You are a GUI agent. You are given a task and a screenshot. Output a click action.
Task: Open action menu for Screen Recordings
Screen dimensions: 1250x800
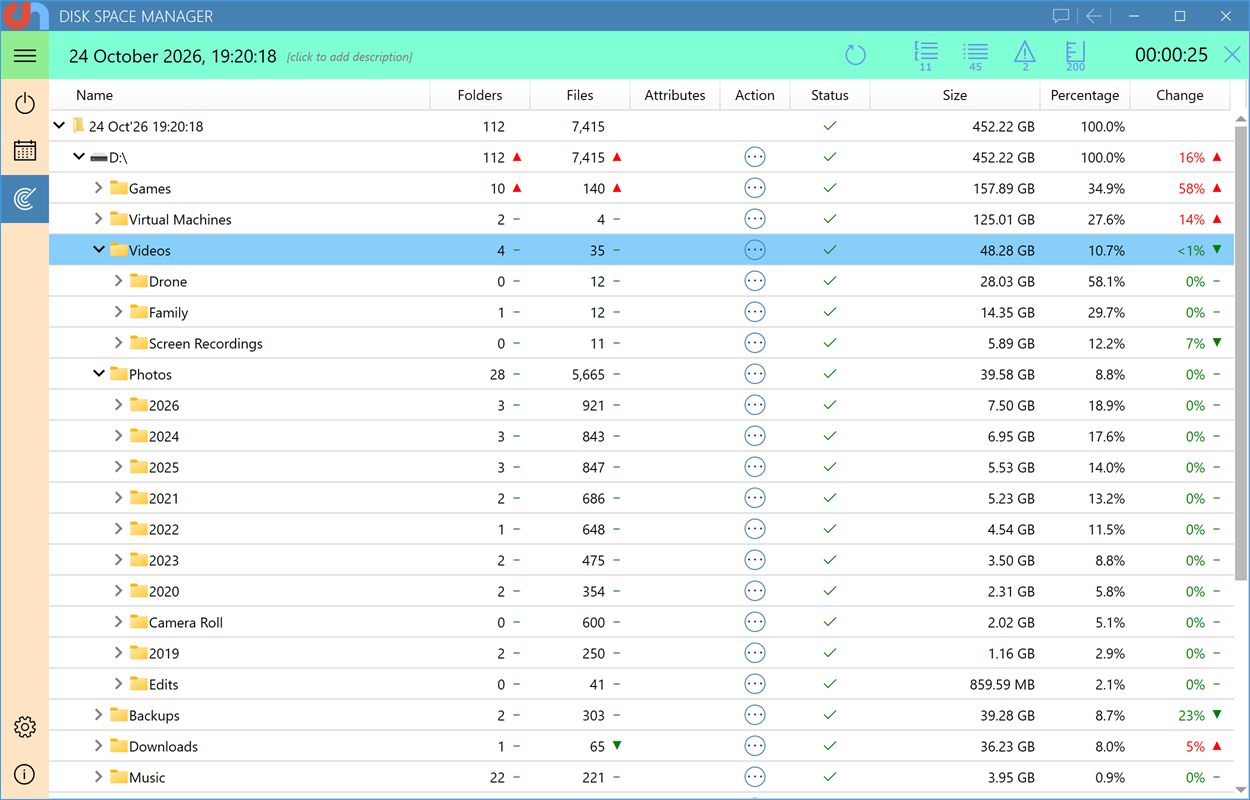pyautogui.click(x=755, y=343)
